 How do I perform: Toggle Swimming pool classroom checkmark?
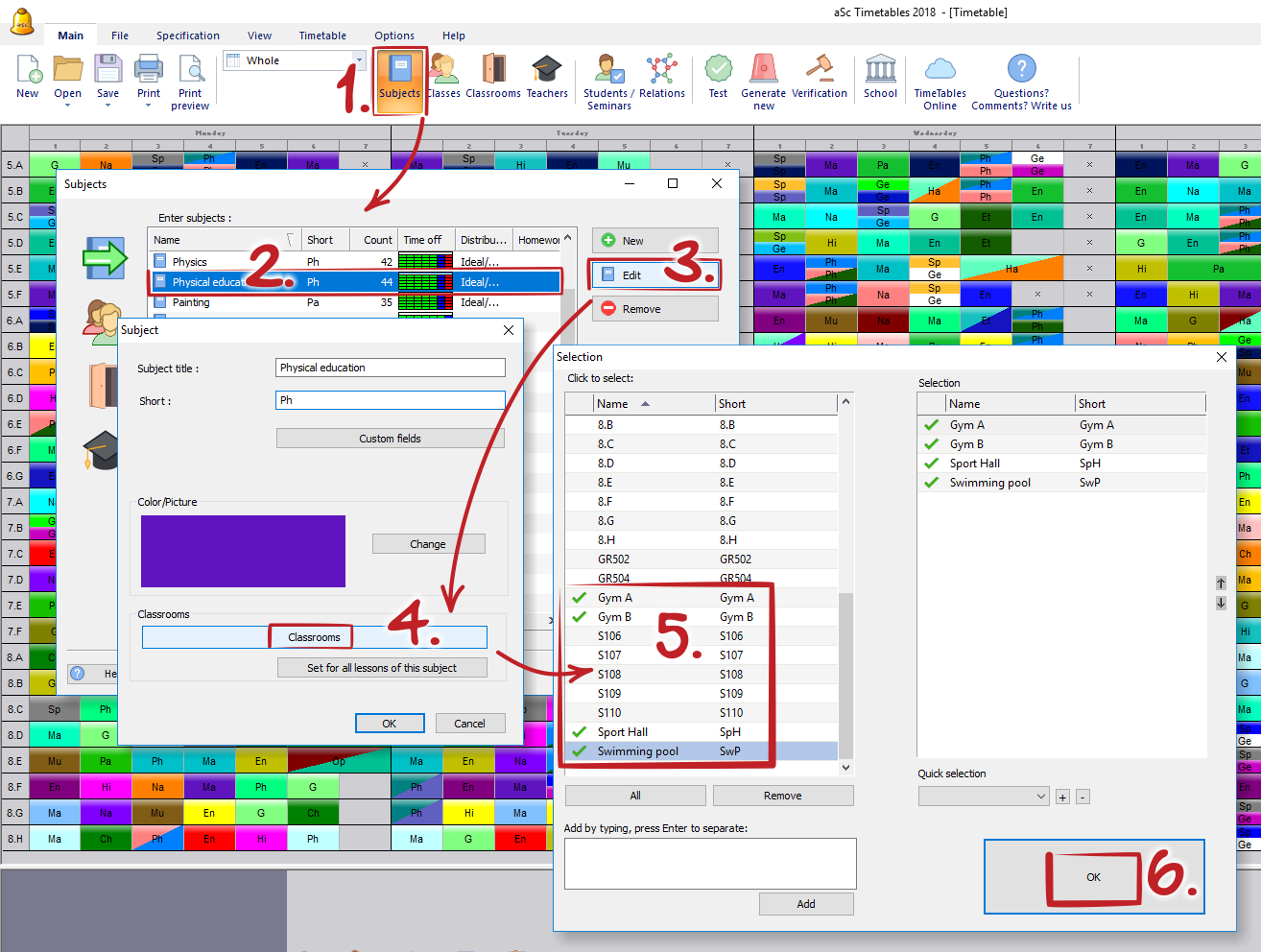(x=580, y=751)
